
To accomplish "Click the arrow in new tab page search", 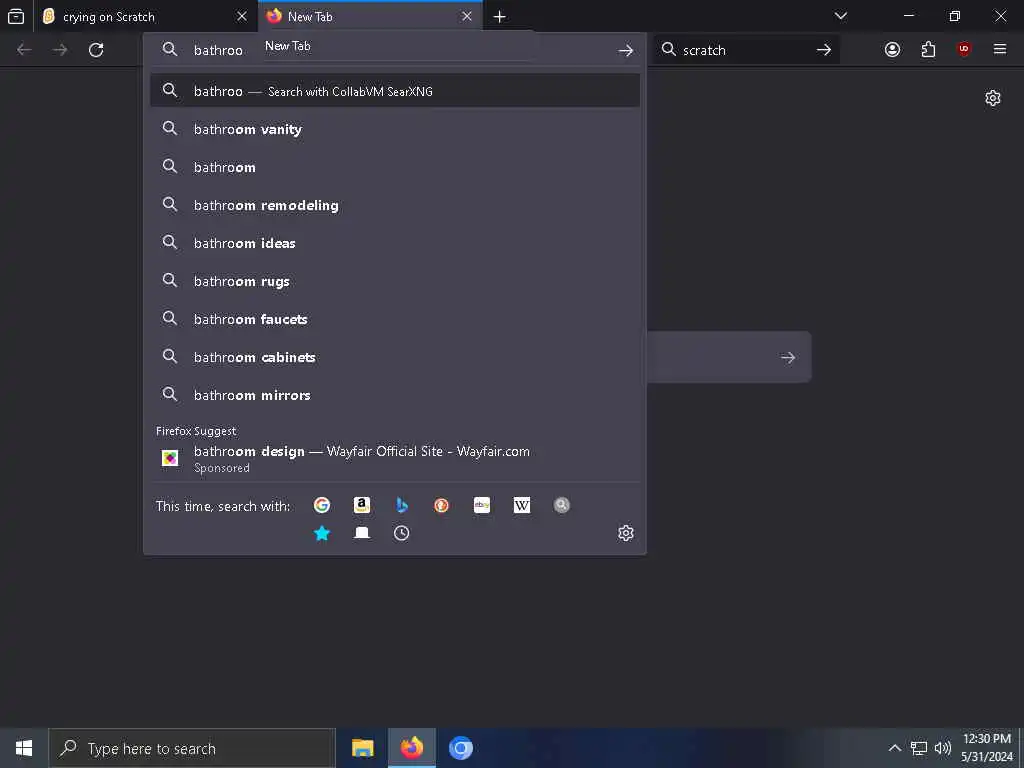I will pos(788,357).
